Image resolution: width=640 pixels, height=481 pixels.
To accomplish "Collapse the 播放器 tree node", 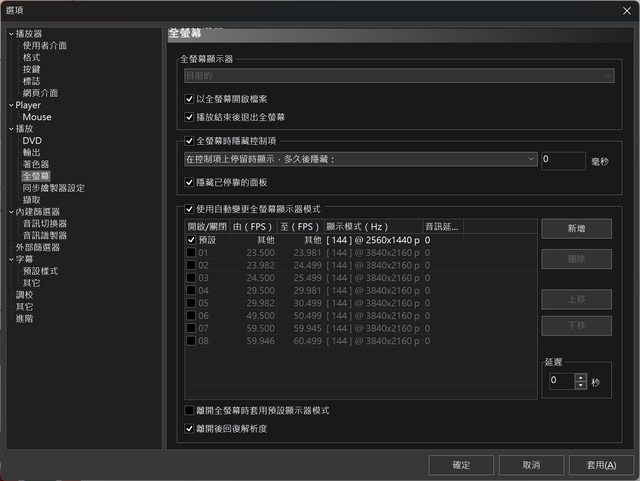I will [11, 34].
